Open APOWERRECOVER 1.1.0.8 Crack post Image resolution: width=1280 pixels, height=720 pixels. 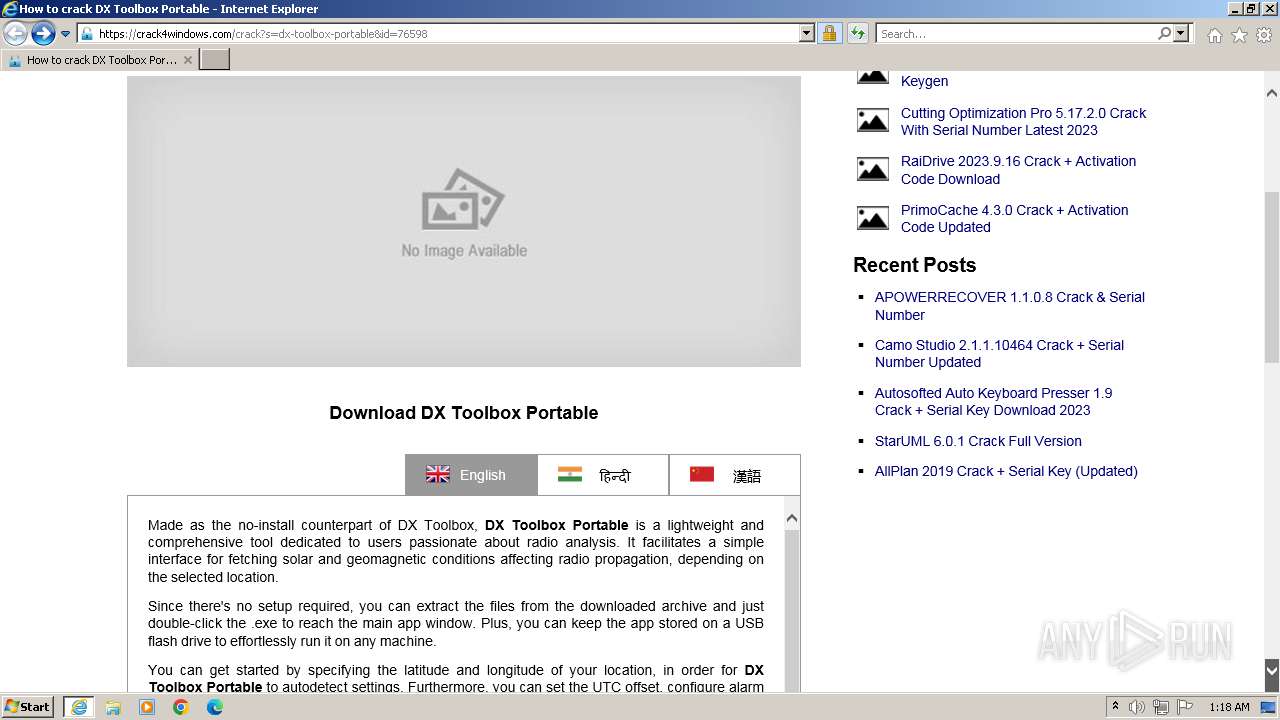click(1010, 306)
